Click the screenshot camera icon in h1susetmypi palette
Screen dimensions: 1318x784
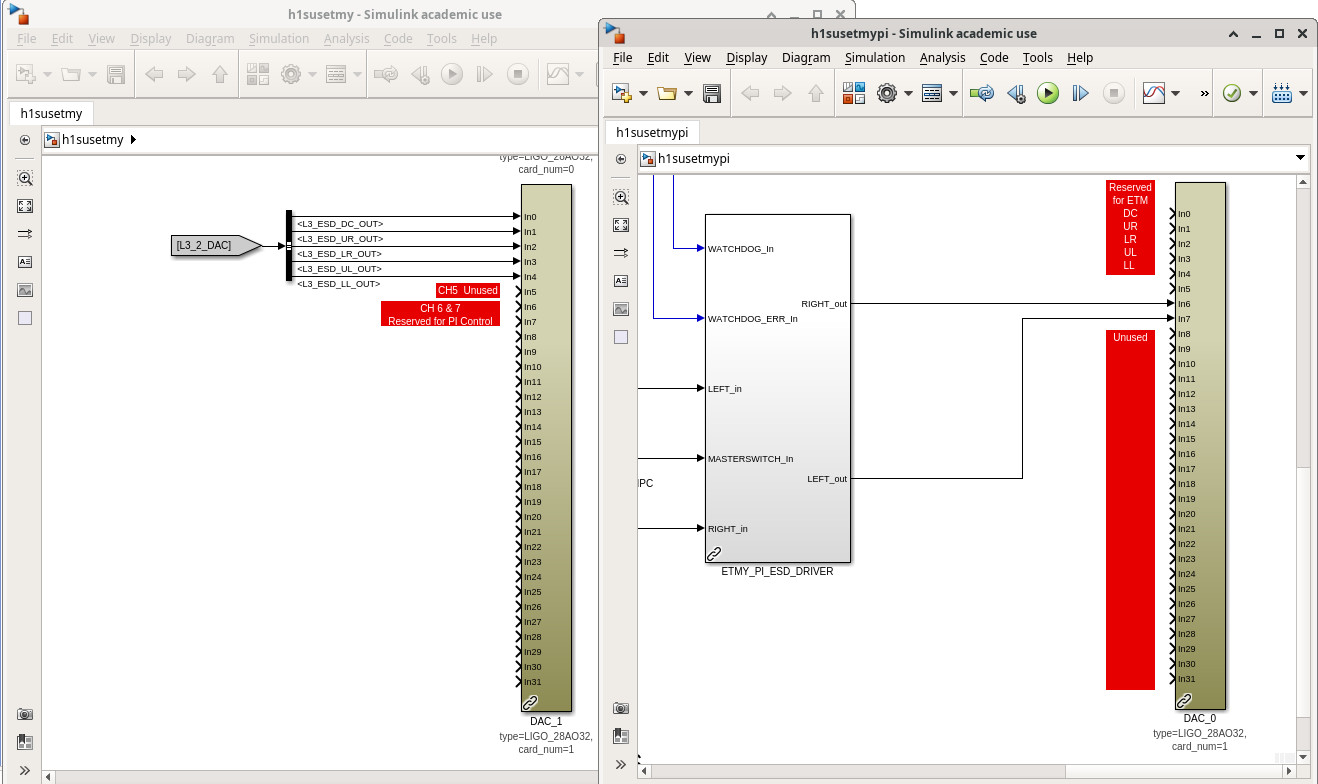tap(621, 708)
